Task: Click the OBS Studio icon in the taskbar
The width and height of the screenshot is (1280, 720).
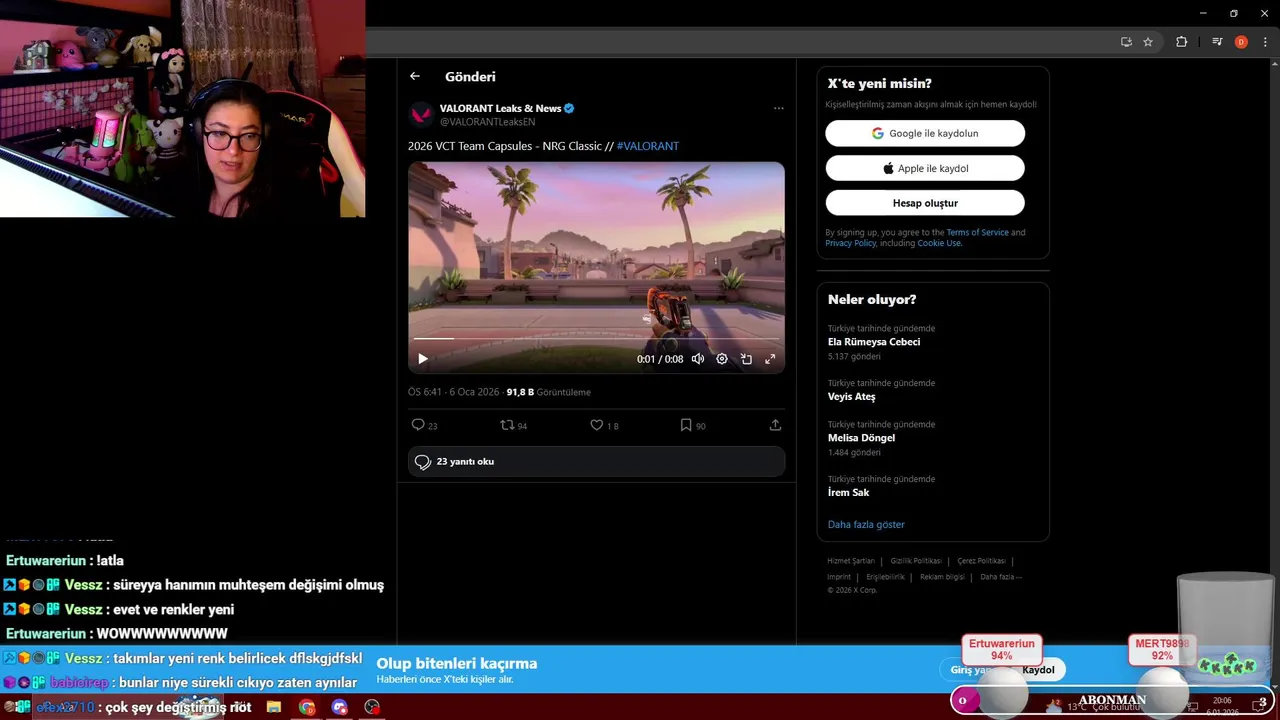Action: pos(372,707)
